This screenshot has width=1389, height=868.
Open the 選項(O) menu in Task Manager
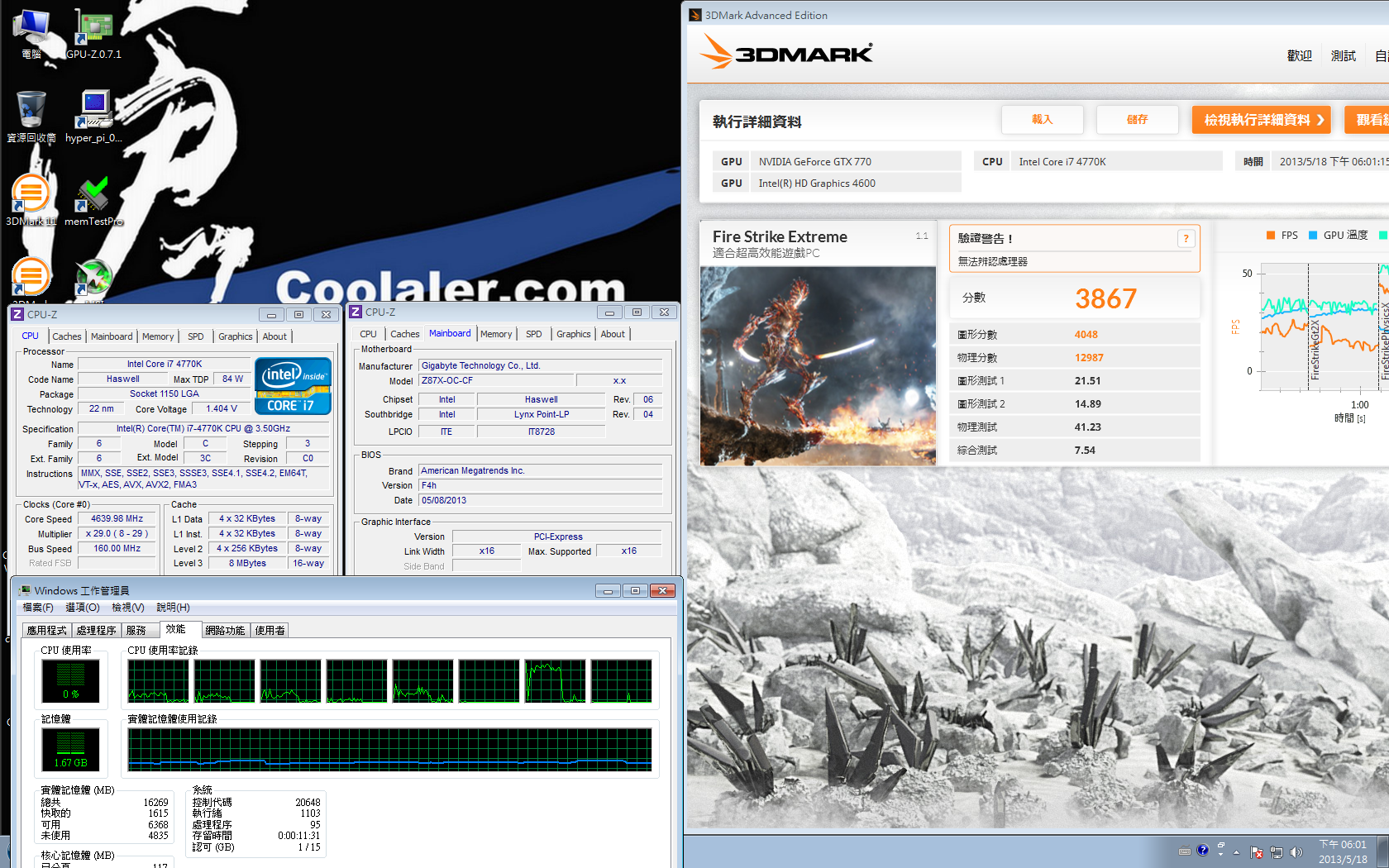coord(83,608)
